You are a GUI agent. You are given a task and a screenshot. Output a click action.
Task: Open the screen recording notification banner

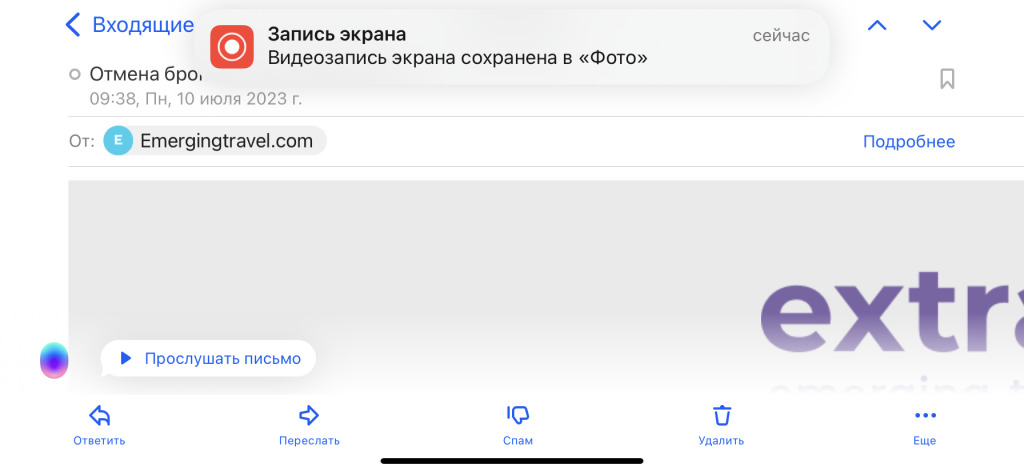coord(510,47)
